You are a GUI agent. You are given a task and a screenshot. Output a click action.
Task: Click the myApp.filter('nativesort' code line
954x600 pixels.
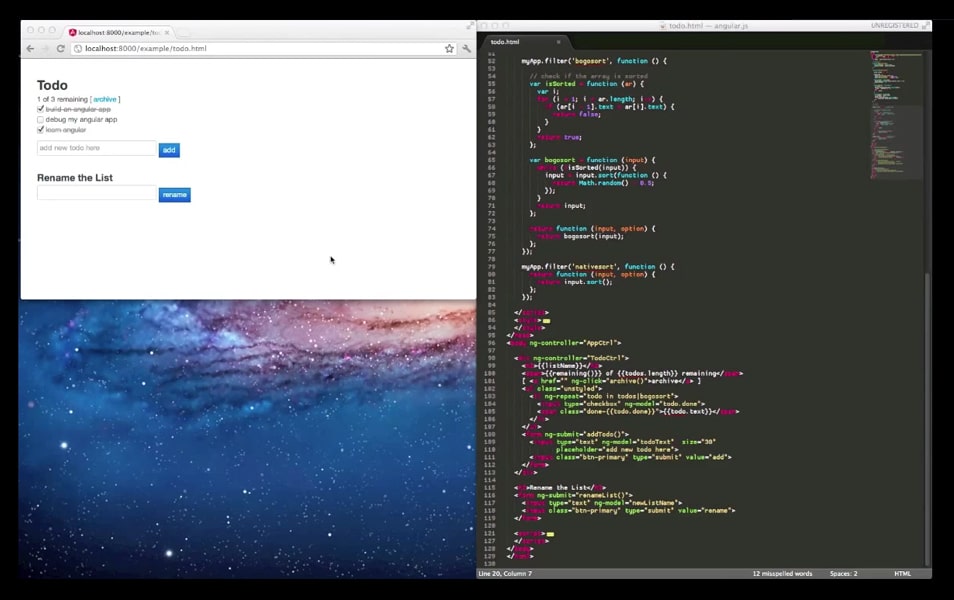pos(597,267)
